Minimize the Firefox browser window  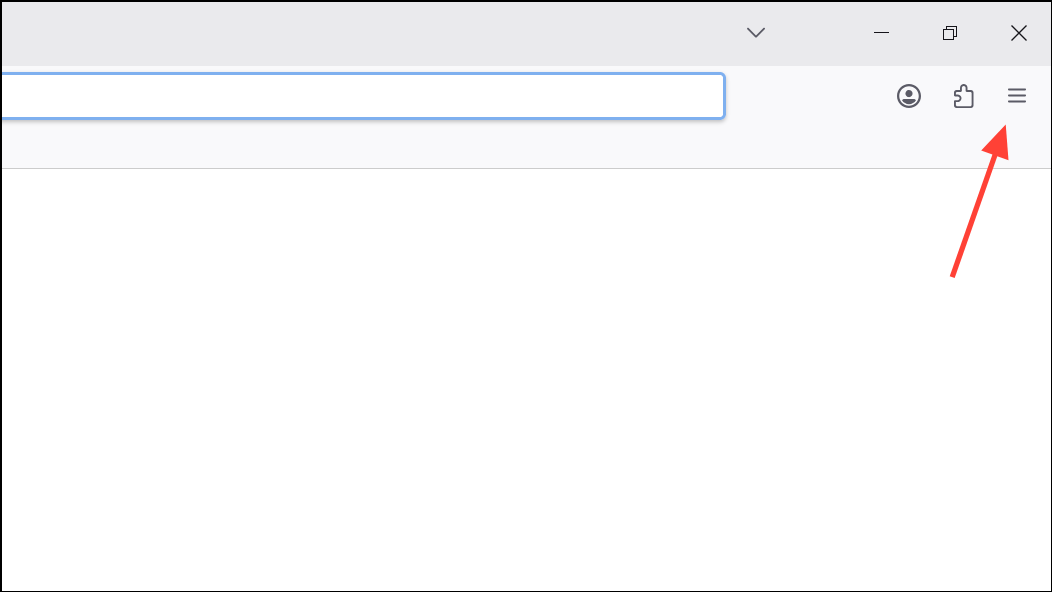[x=882, y=32]
